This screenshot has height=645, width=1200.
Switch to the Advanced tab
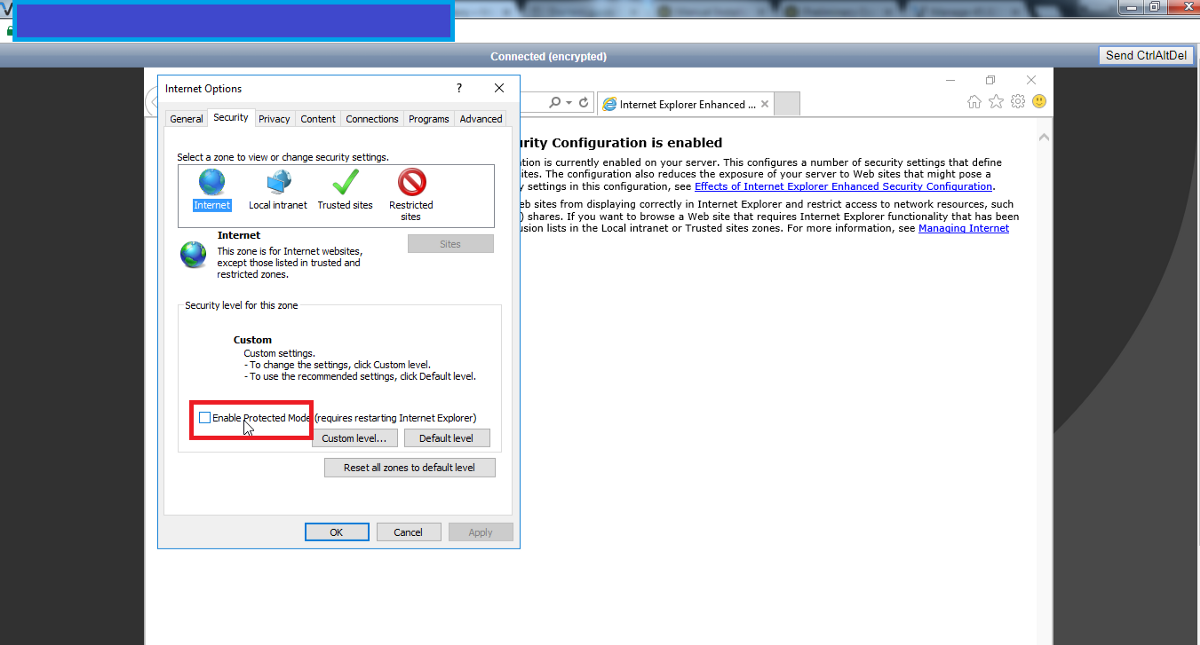coord(481,119)
